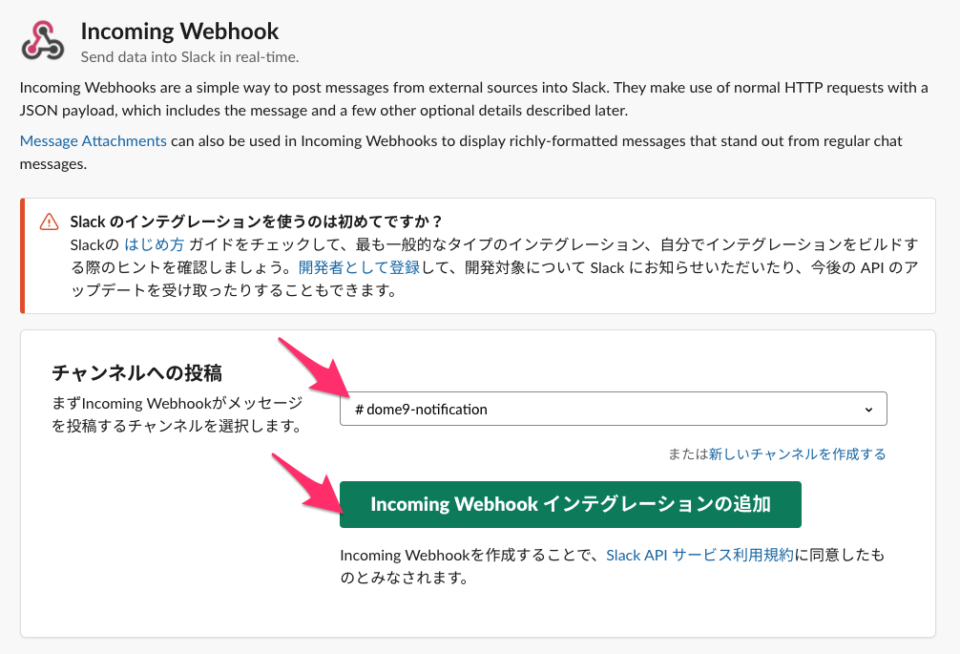The width and height of the screenshot is (960, 654).
Task: Click the チャンネルへの投稿 heading
Action: click(x=137, y=372)
